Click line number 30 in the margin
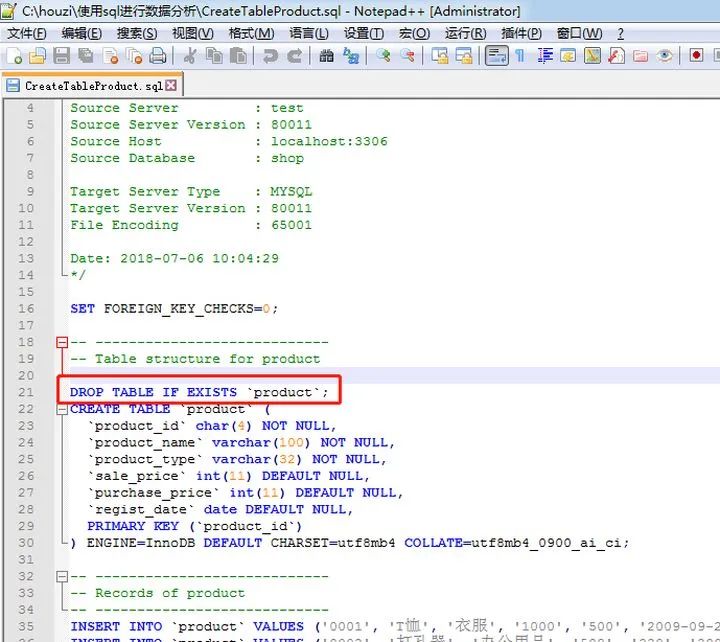The height and width of the screenshot is (642, 720). coord(26,543)
